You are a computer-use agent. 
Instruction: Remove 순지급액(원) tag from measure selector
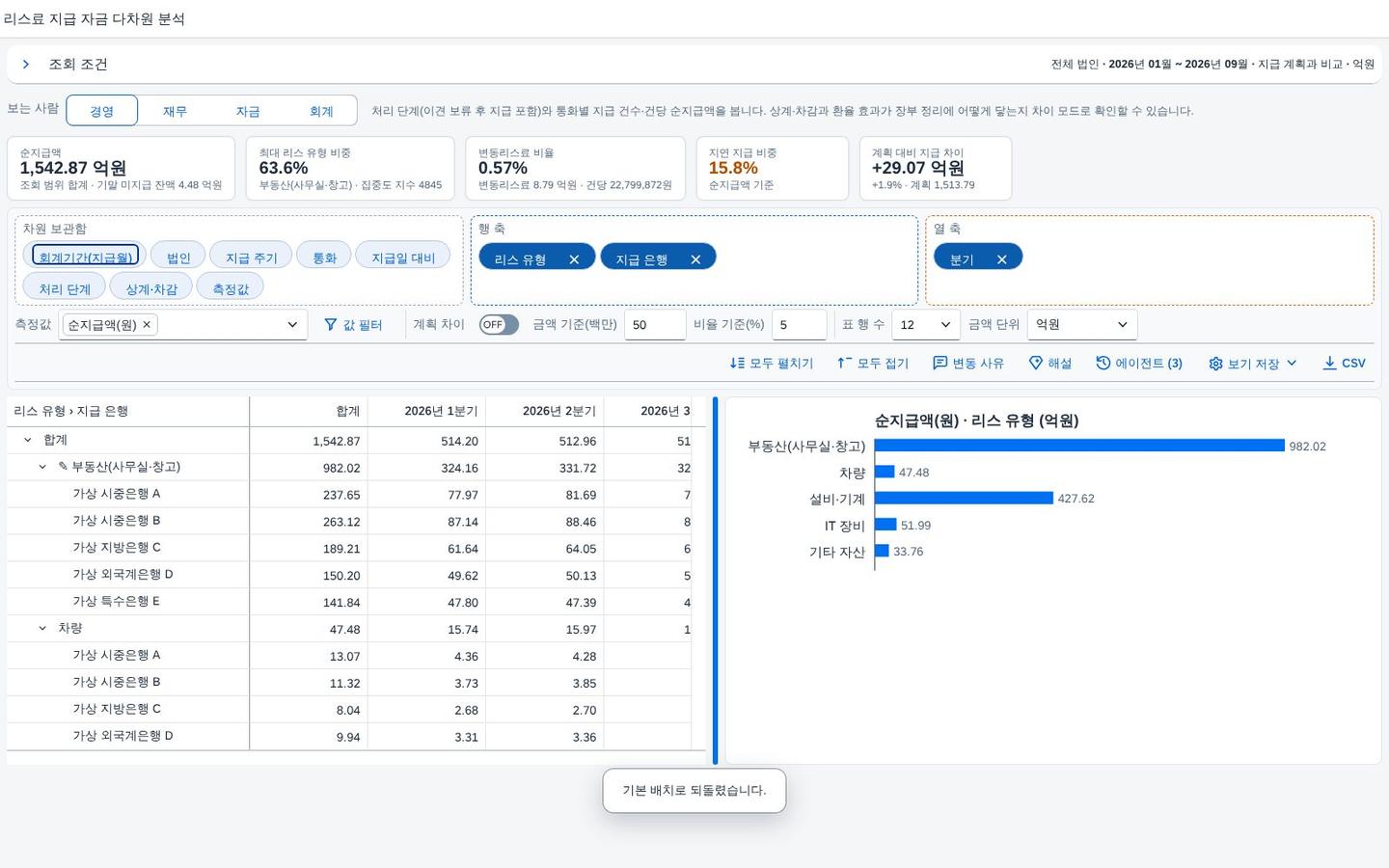coord(147,325)
